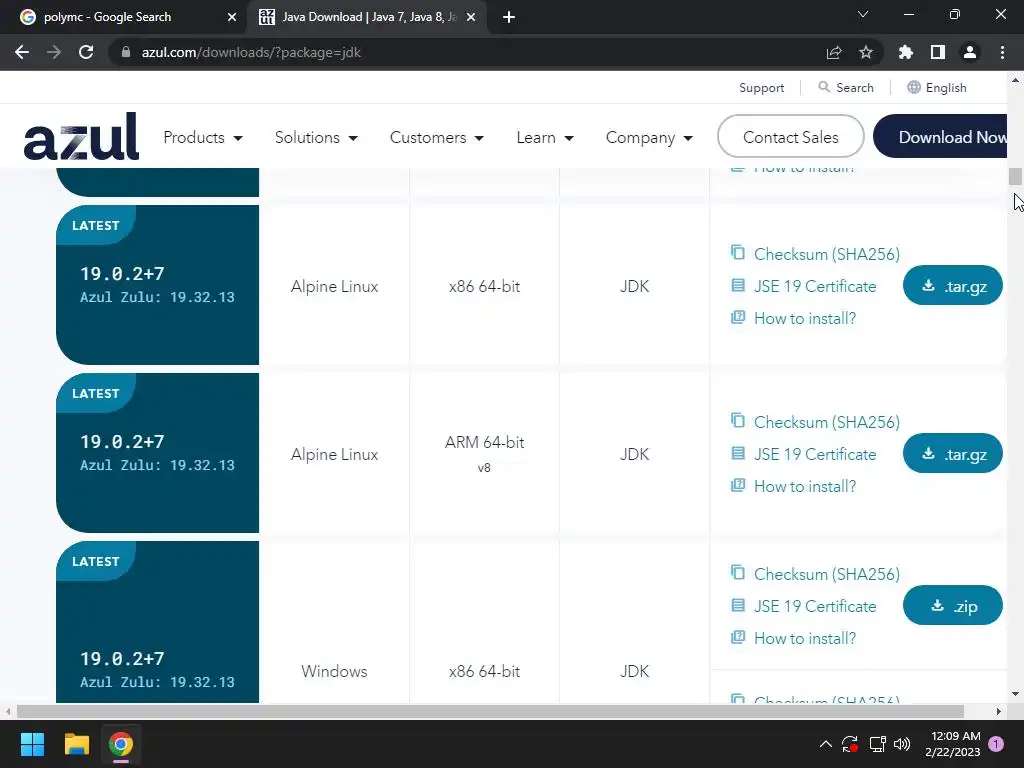Click the Search magnifier in header

tap(824, 87)
